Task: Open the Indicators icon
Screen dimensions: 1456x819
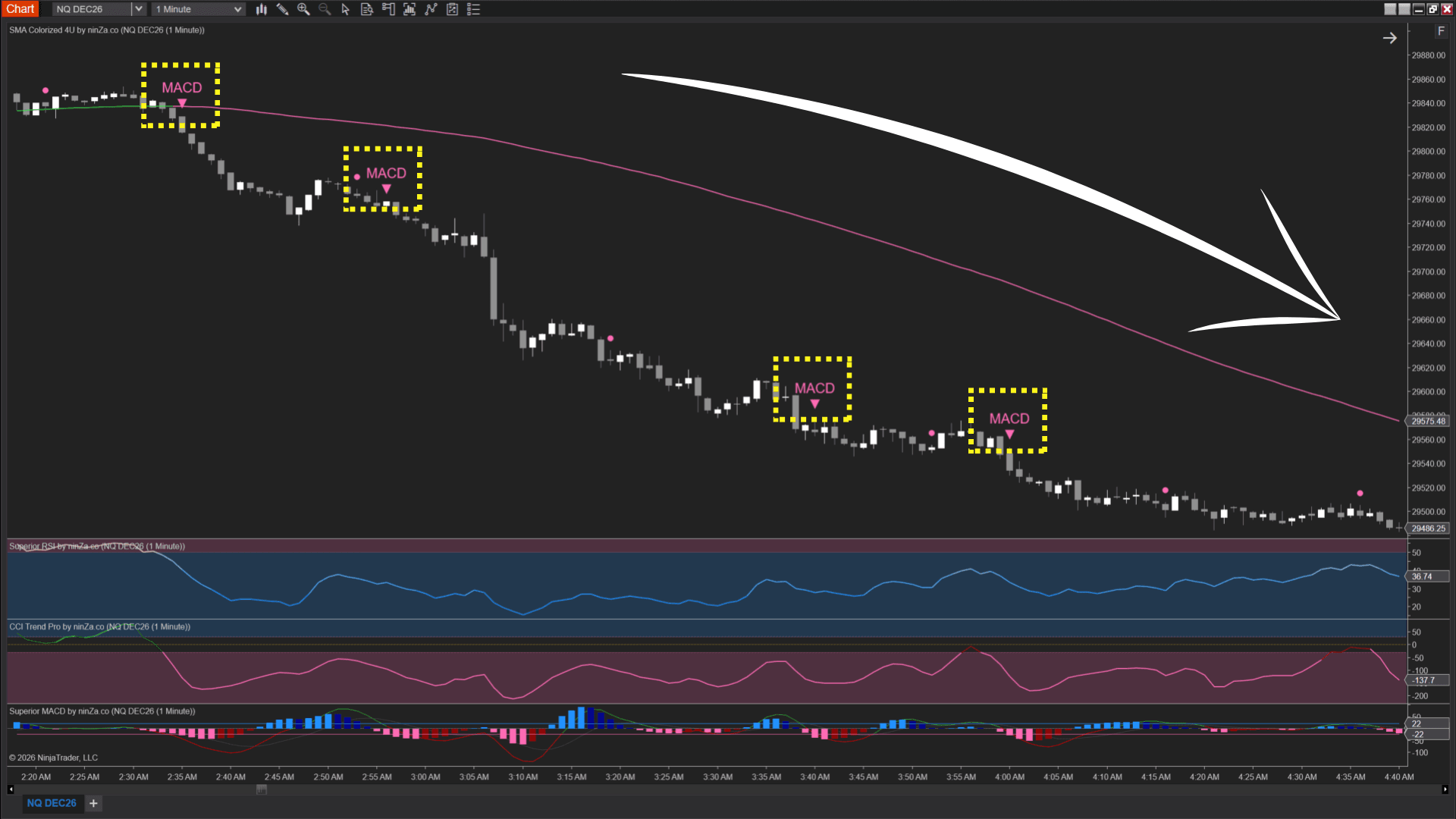Action: pos(431,9)
